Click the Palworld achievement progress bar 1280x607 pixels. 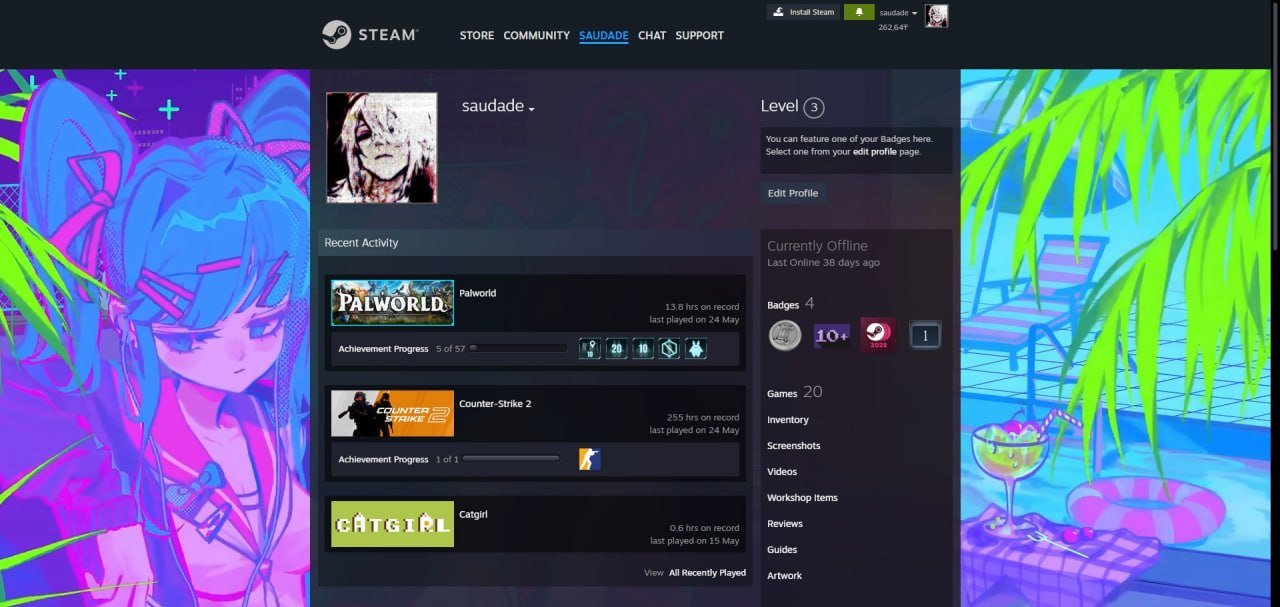pyautogui.click(x=517, y=349)
